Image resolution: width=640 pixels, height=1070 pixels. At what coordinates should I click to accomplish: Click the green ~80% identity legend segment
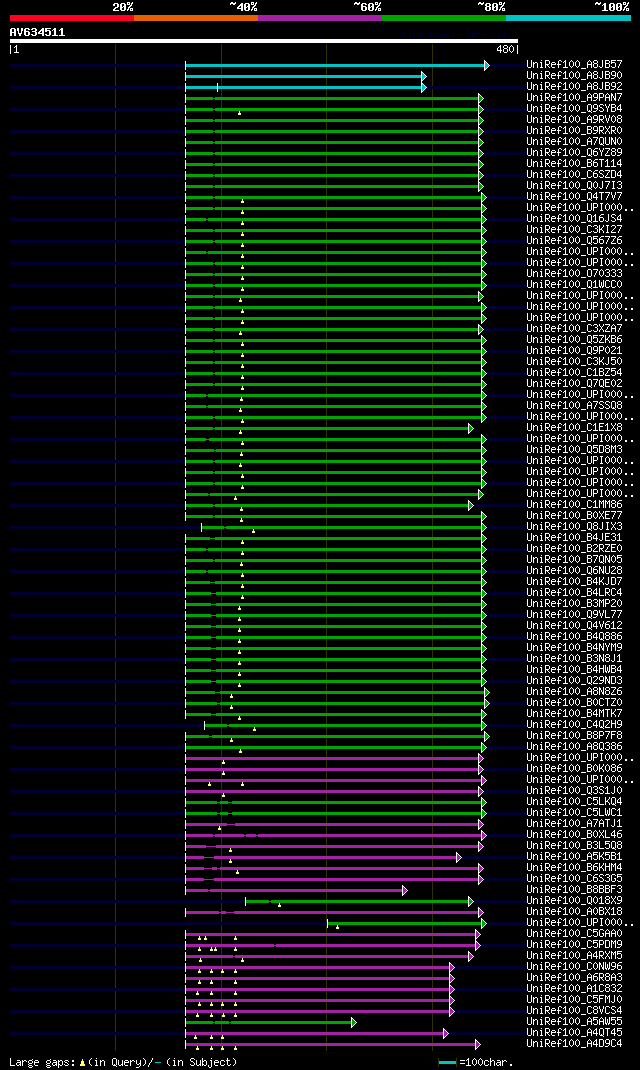coord(444,18)
